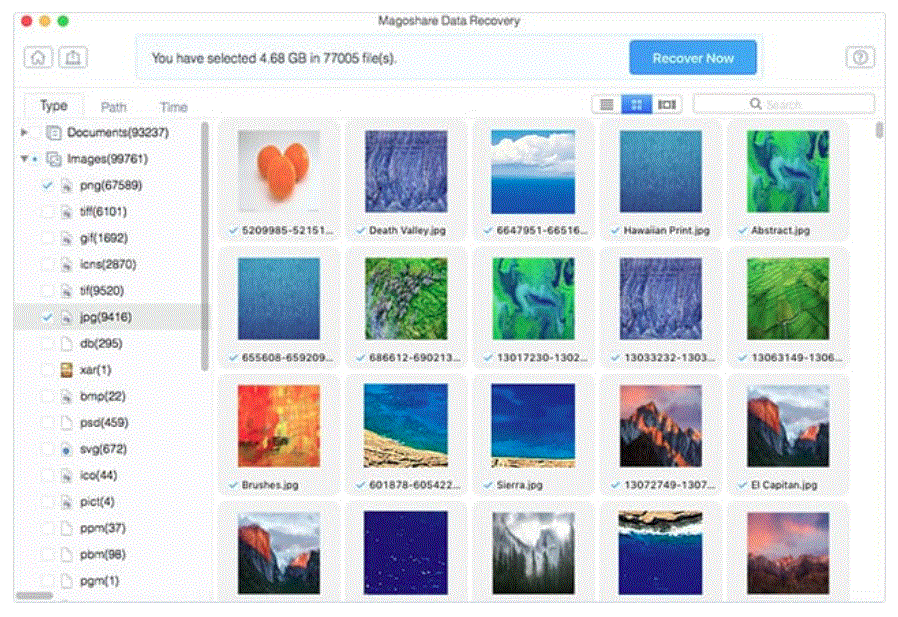898x617 pixels.
Task: Uncheck Hawaiian Print.jpg file checkbox
Action: (615, 230)
